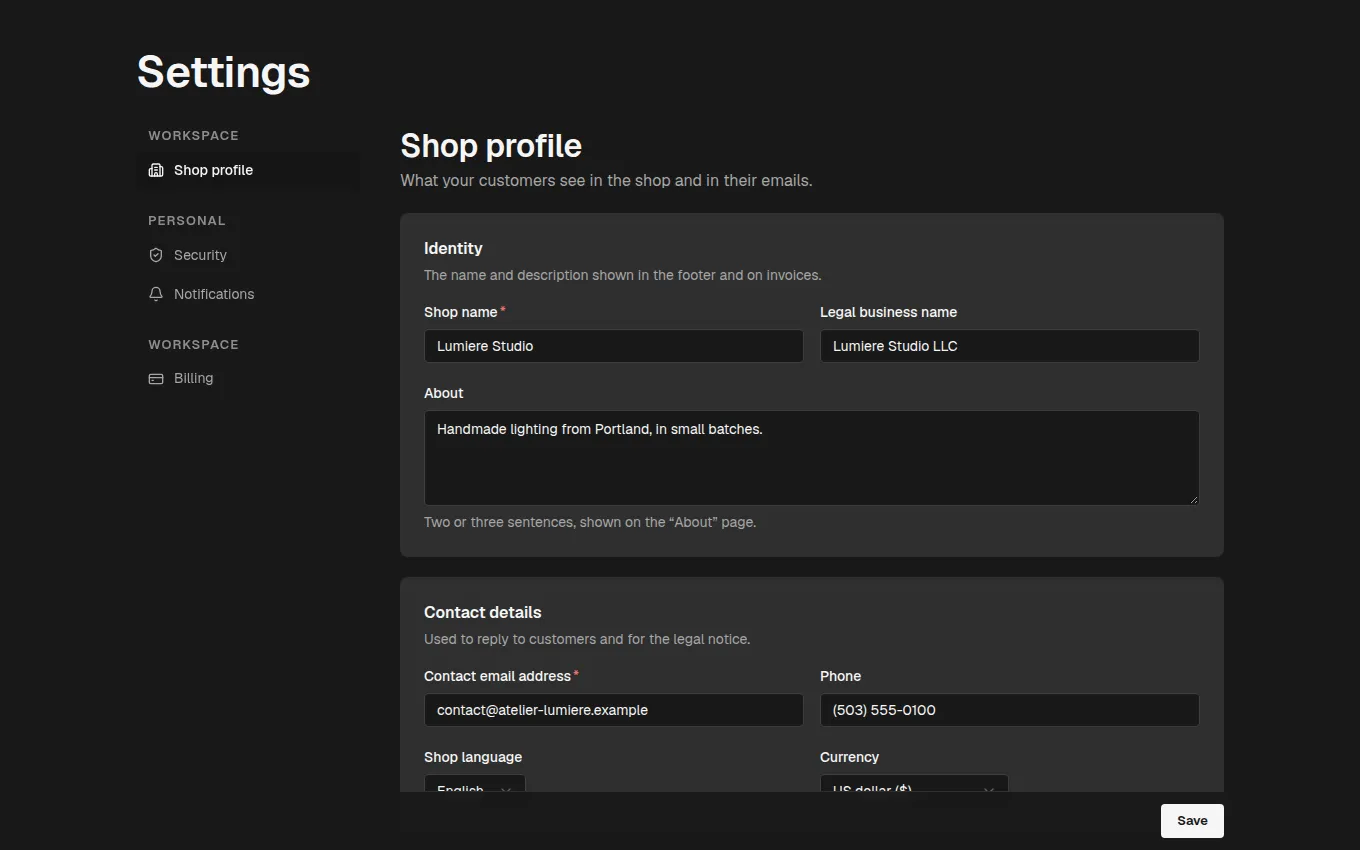Click into the Legal business name field

(1010, 346)
